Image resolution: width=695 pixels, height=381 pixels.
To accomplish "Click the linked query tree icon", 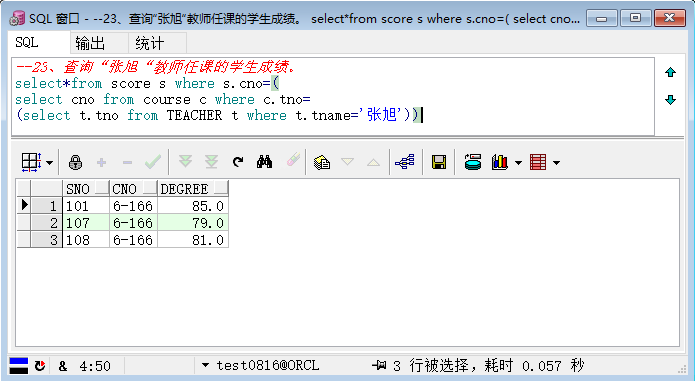I will click(x=405, y=162).
